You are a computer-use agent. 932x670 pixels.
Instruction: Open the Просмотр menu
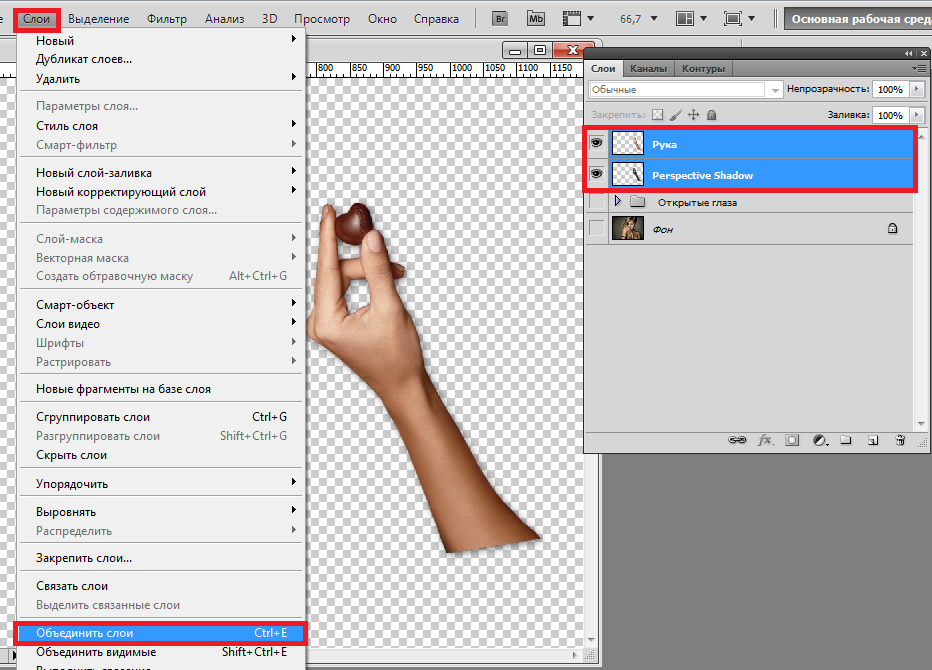(322, 19)
